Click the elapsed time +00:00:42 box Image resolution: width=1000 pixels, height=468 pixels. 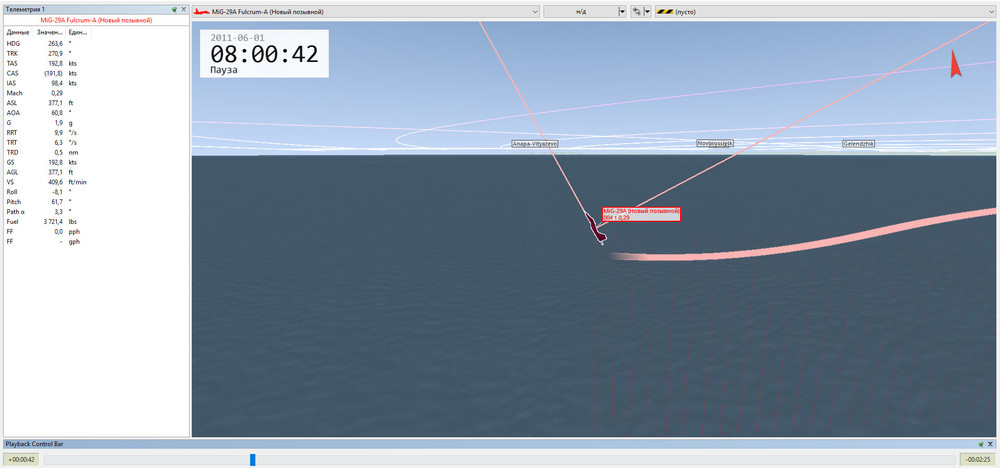22,460
